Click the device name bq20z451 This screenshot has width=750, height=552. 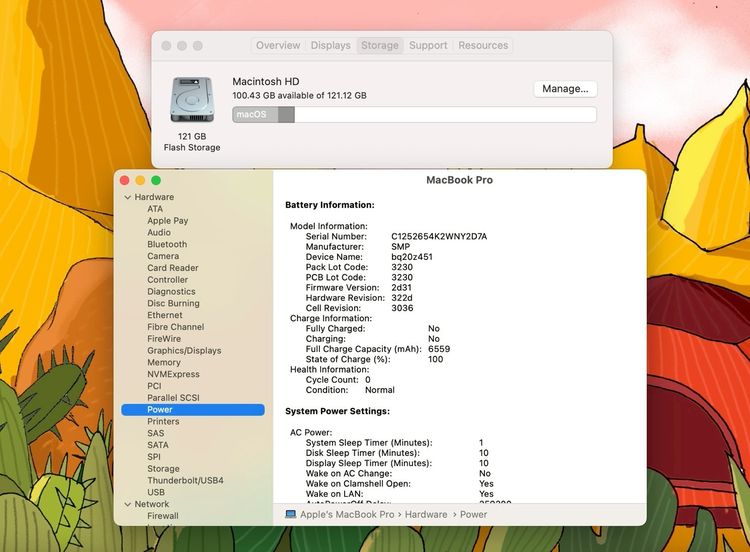(412, 257)
